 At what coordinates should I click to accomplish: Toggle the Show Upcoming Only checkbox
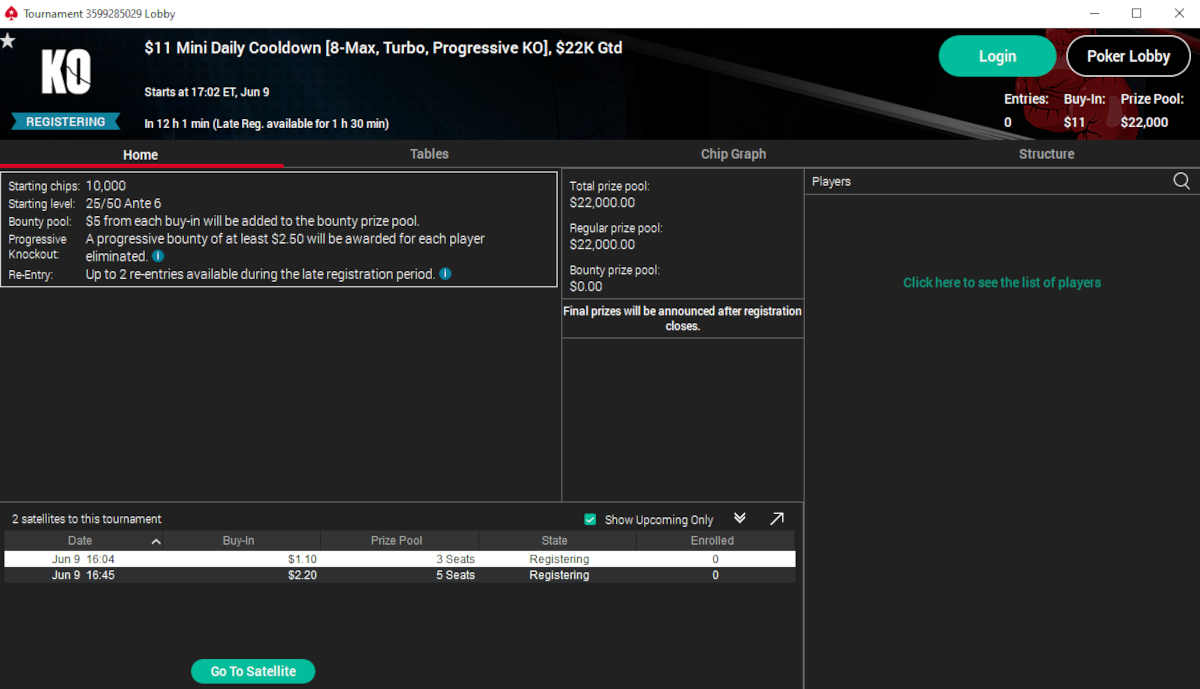pyautogui.click(x=590, y=519)
